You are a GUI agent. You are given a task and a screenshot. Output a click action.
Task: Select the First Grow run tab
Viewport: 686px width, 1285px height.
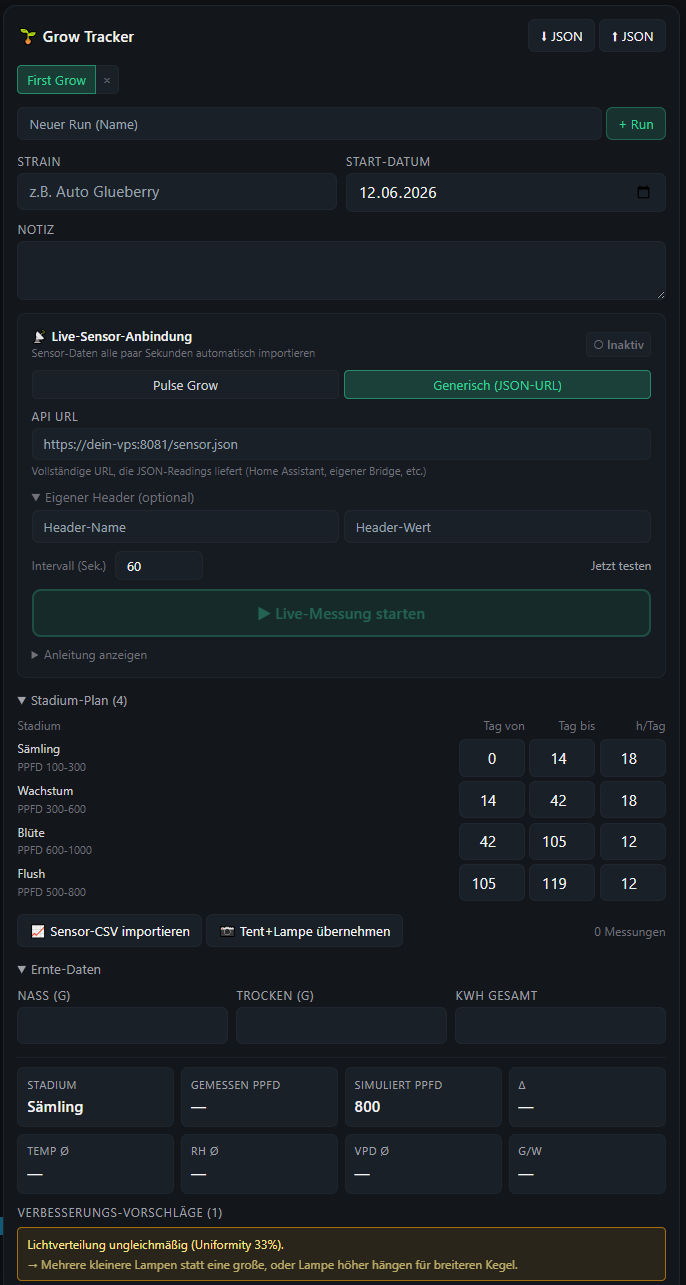pyautogui.click(x=56, y=80)
